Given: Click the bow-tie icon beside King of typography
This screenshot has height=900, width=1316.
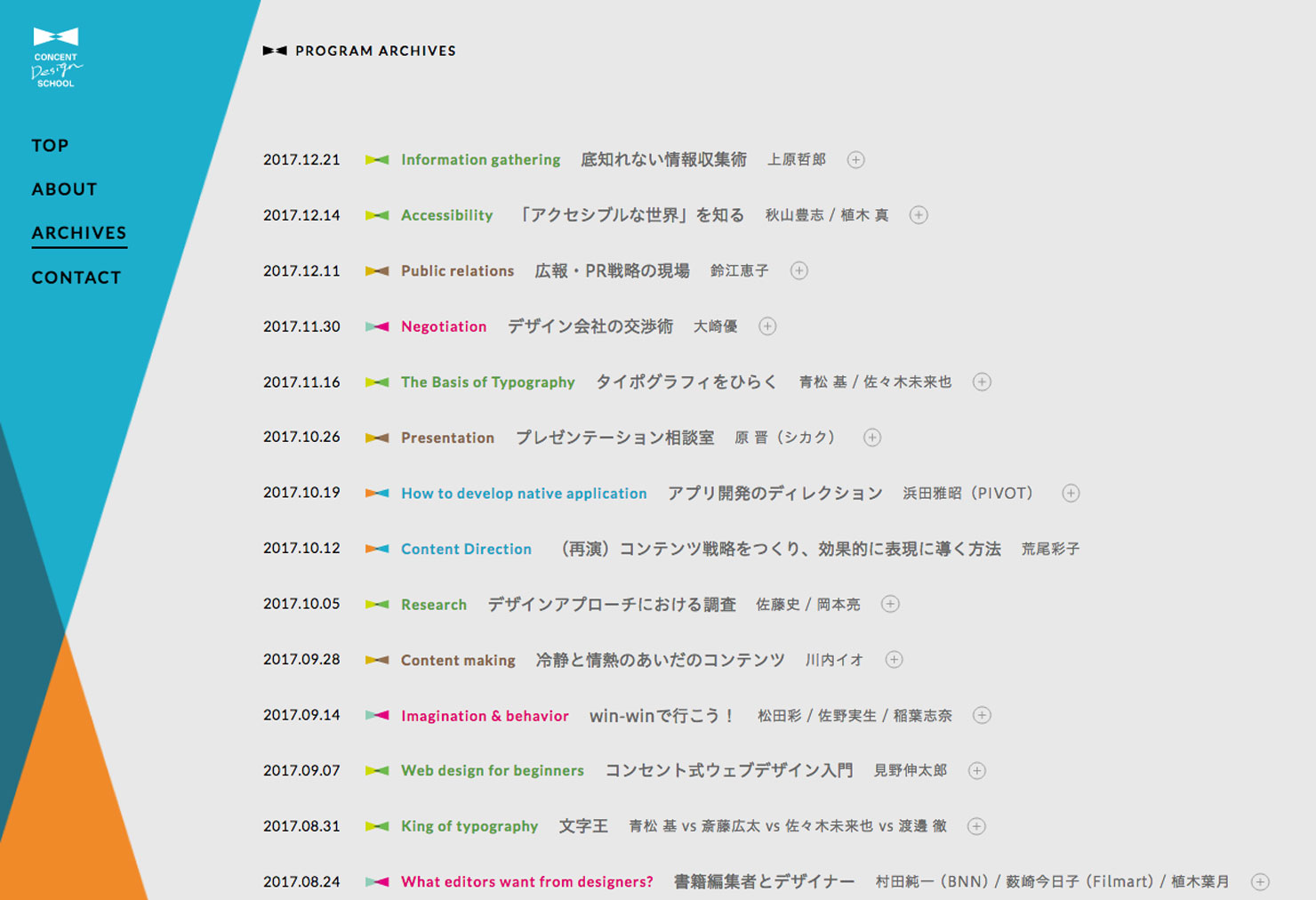Looking at the screenshot, I should 377,827.
